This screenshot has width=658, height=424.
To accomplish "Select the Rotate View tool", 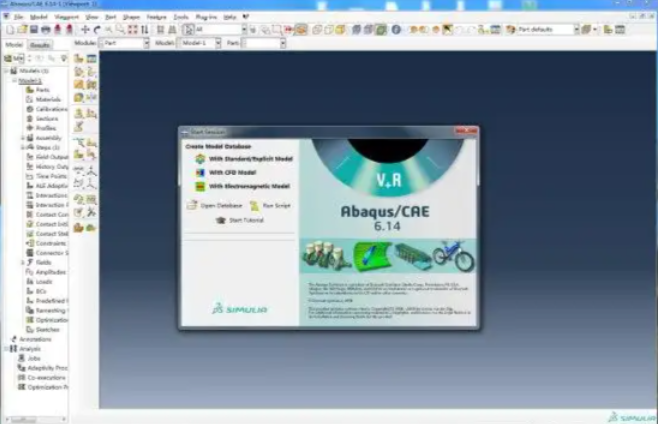I will 97,29.
